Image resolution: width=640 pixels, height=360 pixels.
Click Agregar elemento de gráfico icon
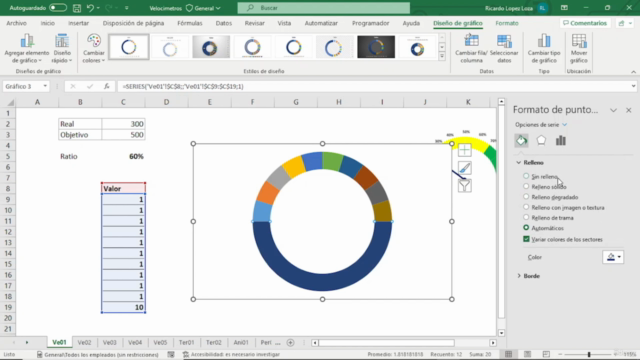pos(27,41)
